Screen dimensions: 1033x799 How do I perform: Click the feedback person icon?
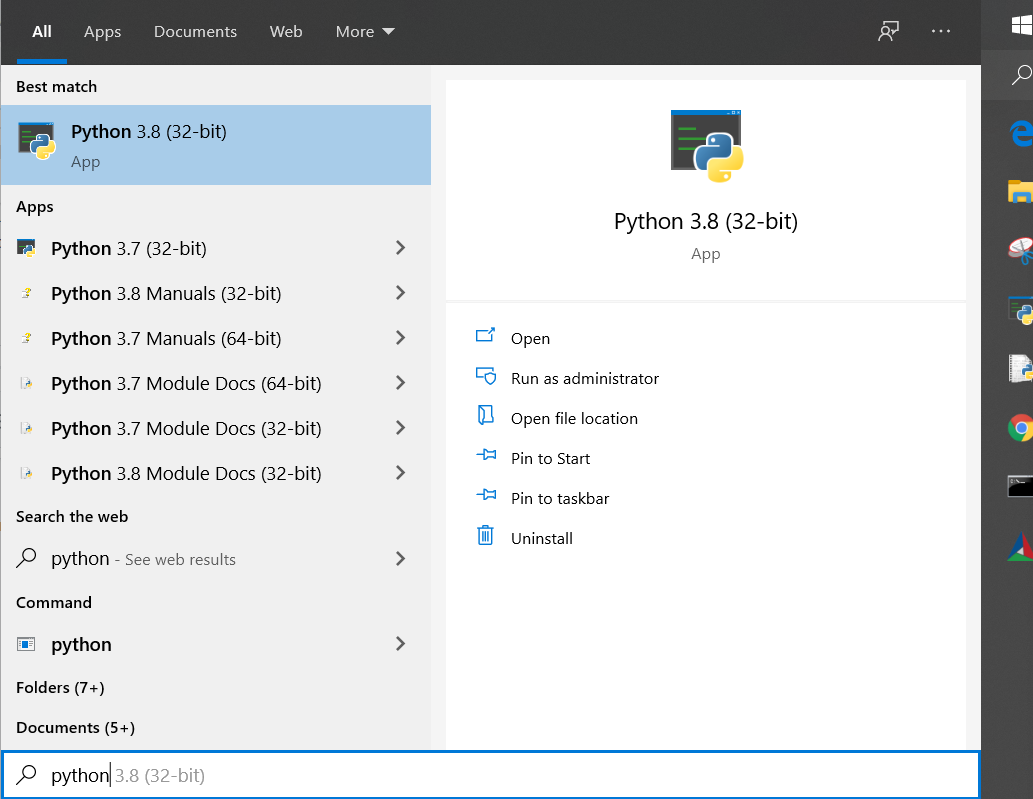coord(888,31)
